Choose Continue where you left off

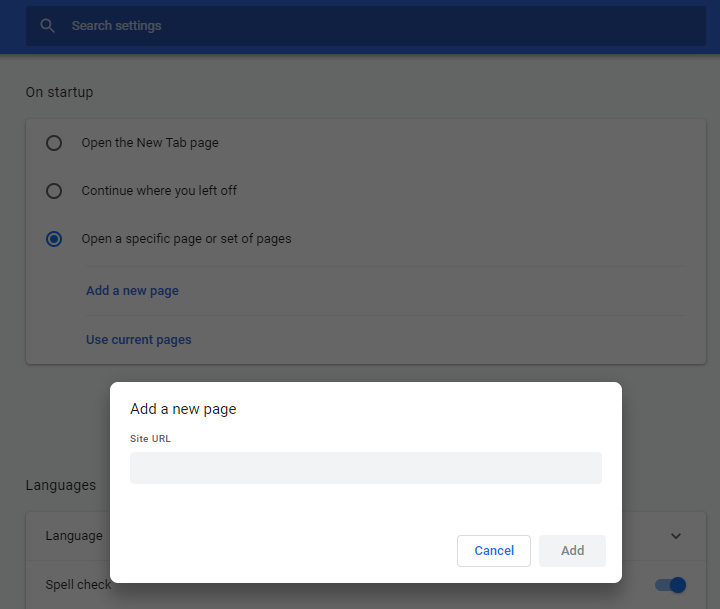click(x=54, y=191)
